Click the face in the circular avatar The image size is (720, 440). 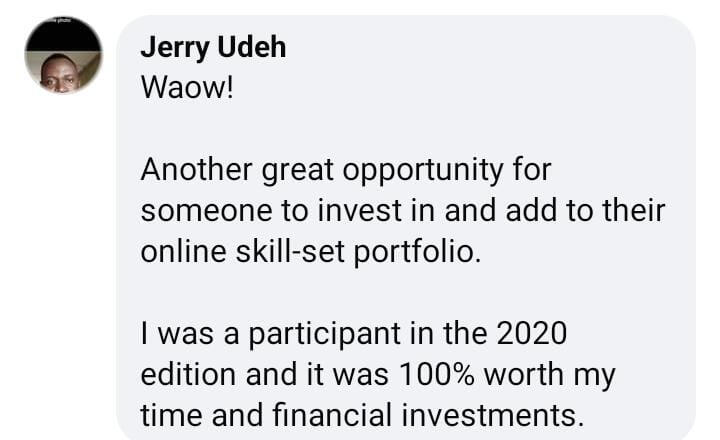60,72
